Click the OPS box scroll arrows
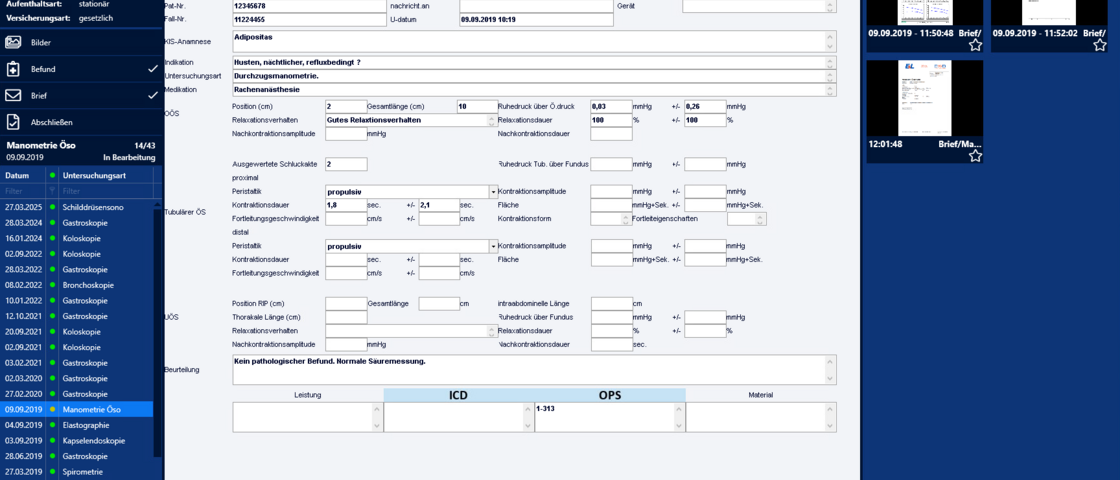 point(680,417)
